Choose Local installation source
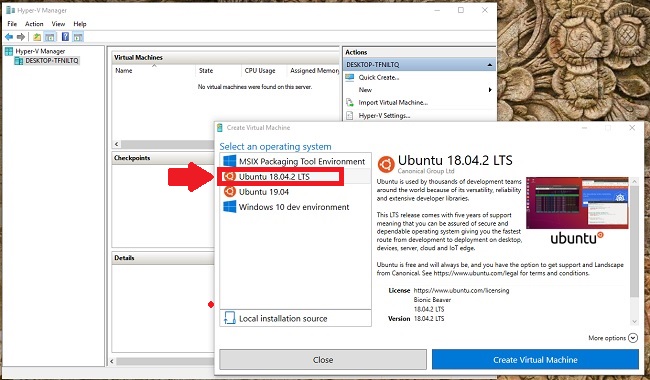Viewport: 650px width, 380px height. [x=295, y=318]
